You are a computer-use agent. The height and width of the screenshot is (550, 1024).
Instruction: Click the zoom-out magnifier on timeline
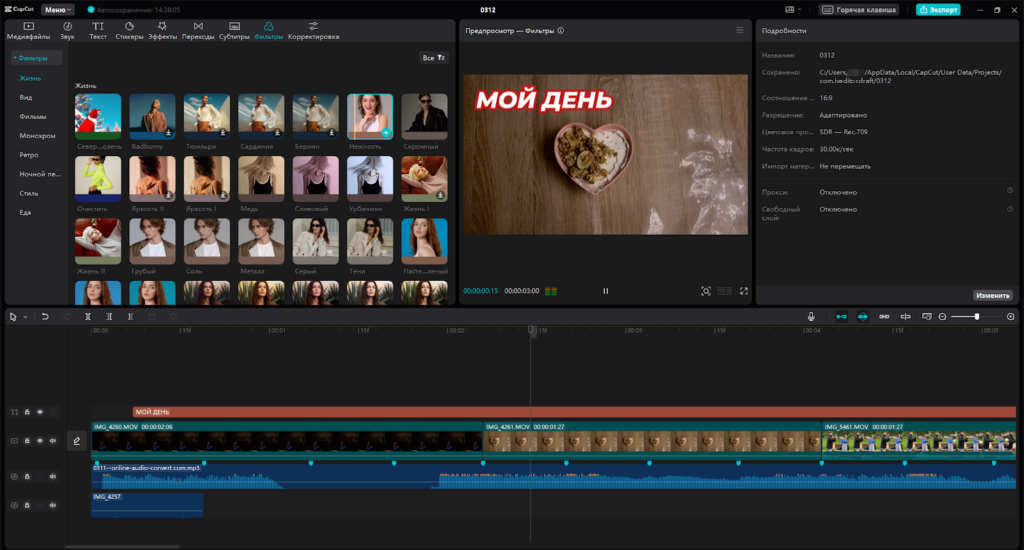(942, 316)
